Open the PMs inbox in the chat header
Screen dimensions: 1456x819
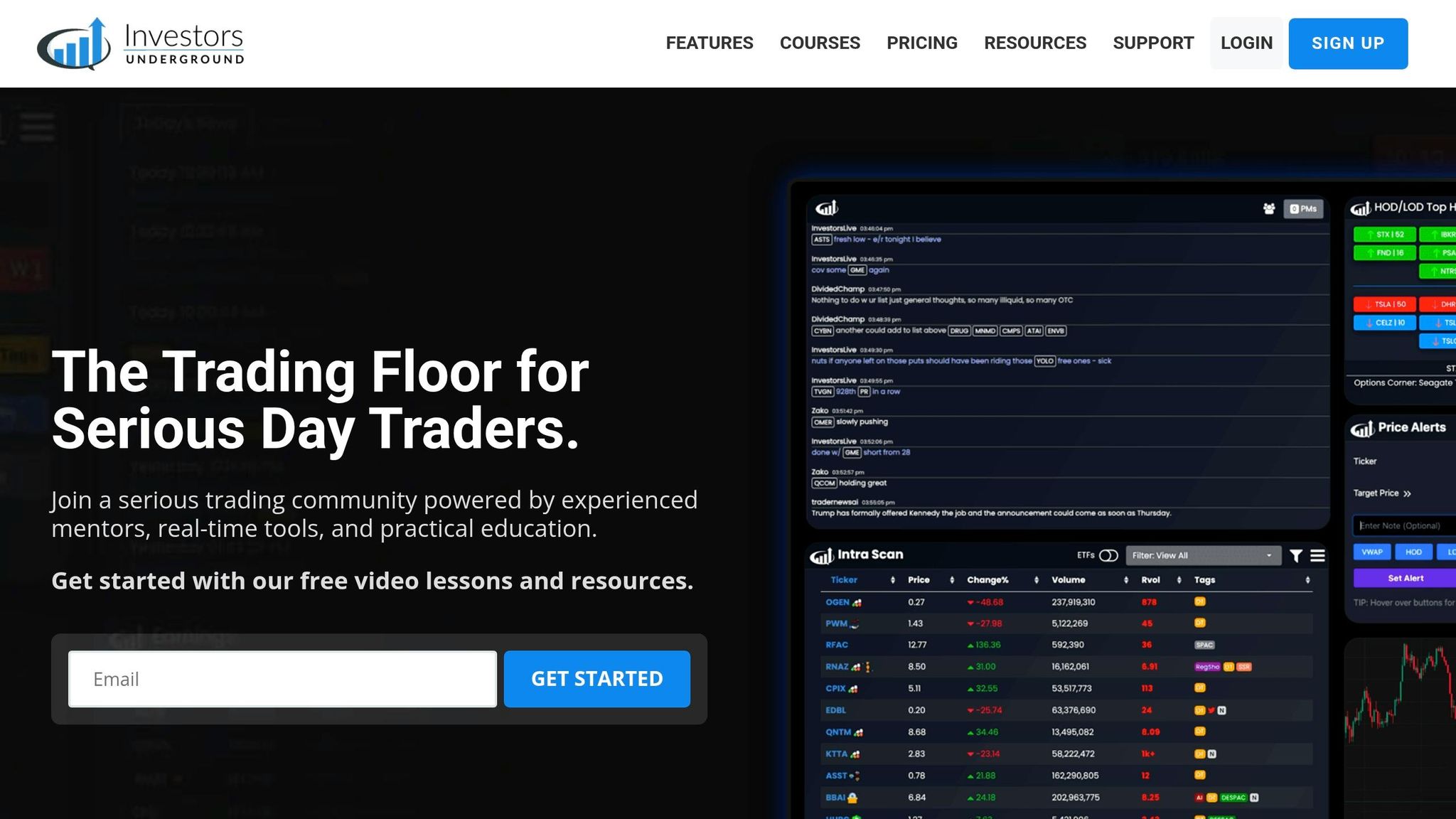point(1304,208)
